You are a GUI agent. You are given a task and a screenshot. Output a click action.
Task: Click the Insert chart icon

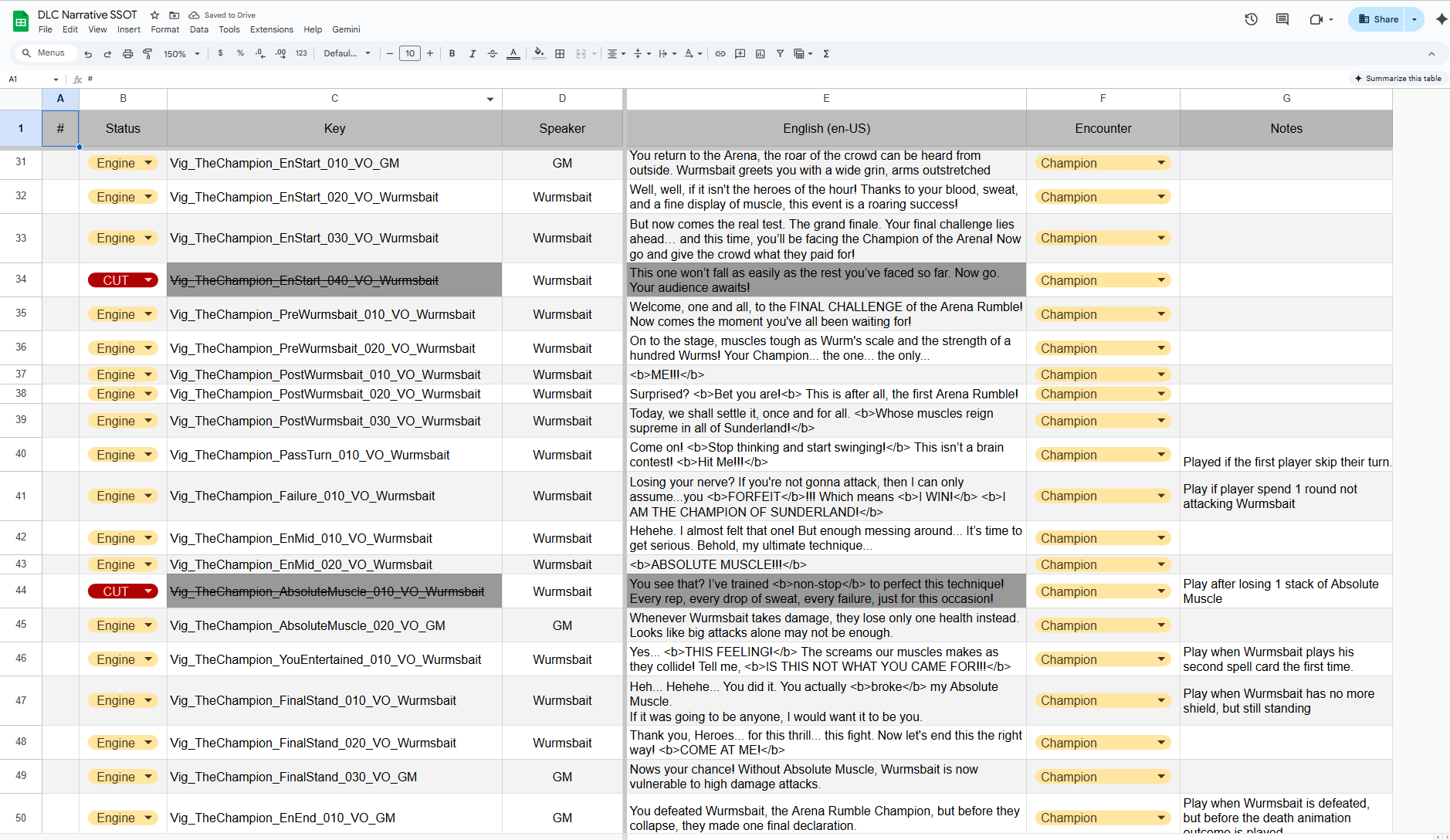tap(760, 53)
